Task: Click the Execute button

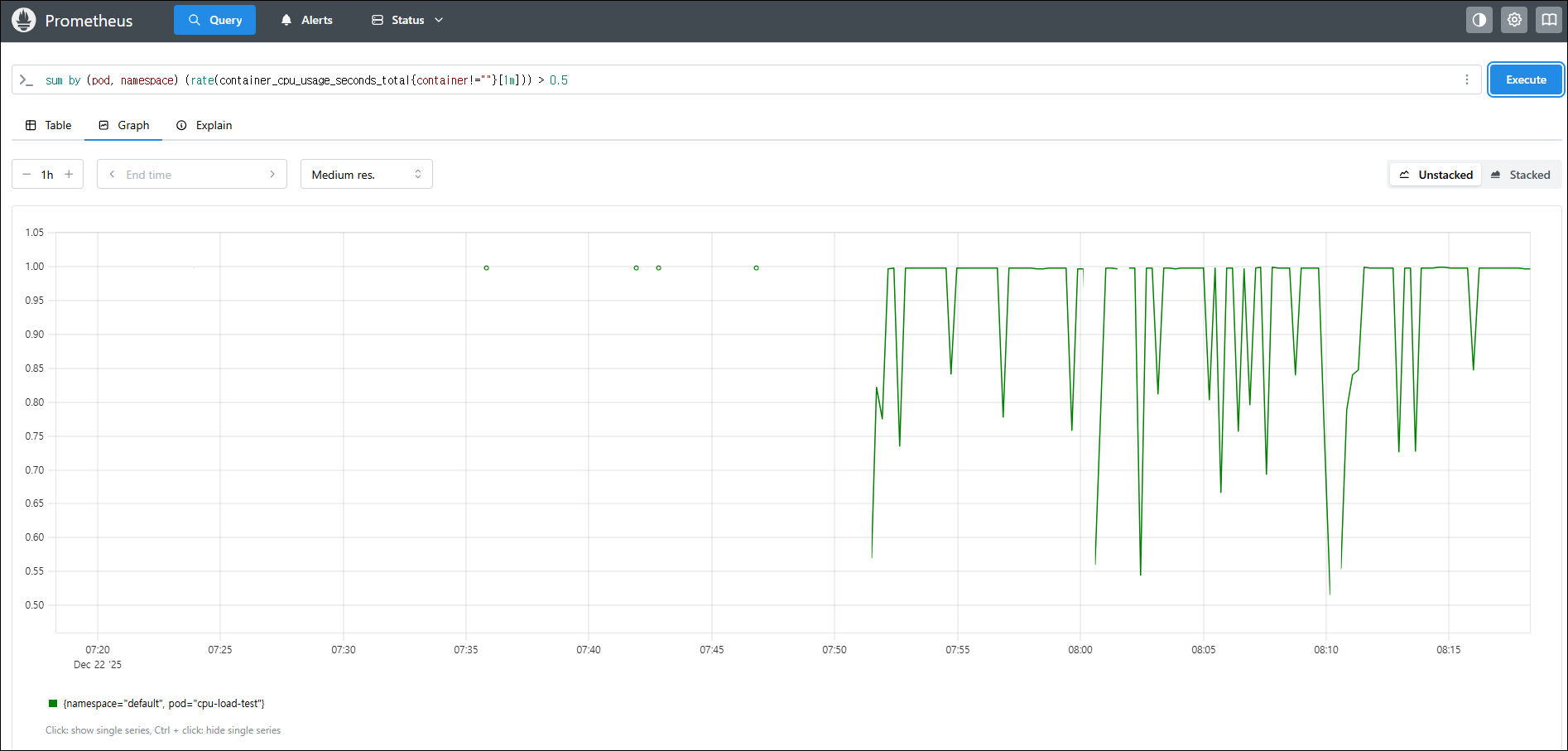Action: coord(1525,79)
